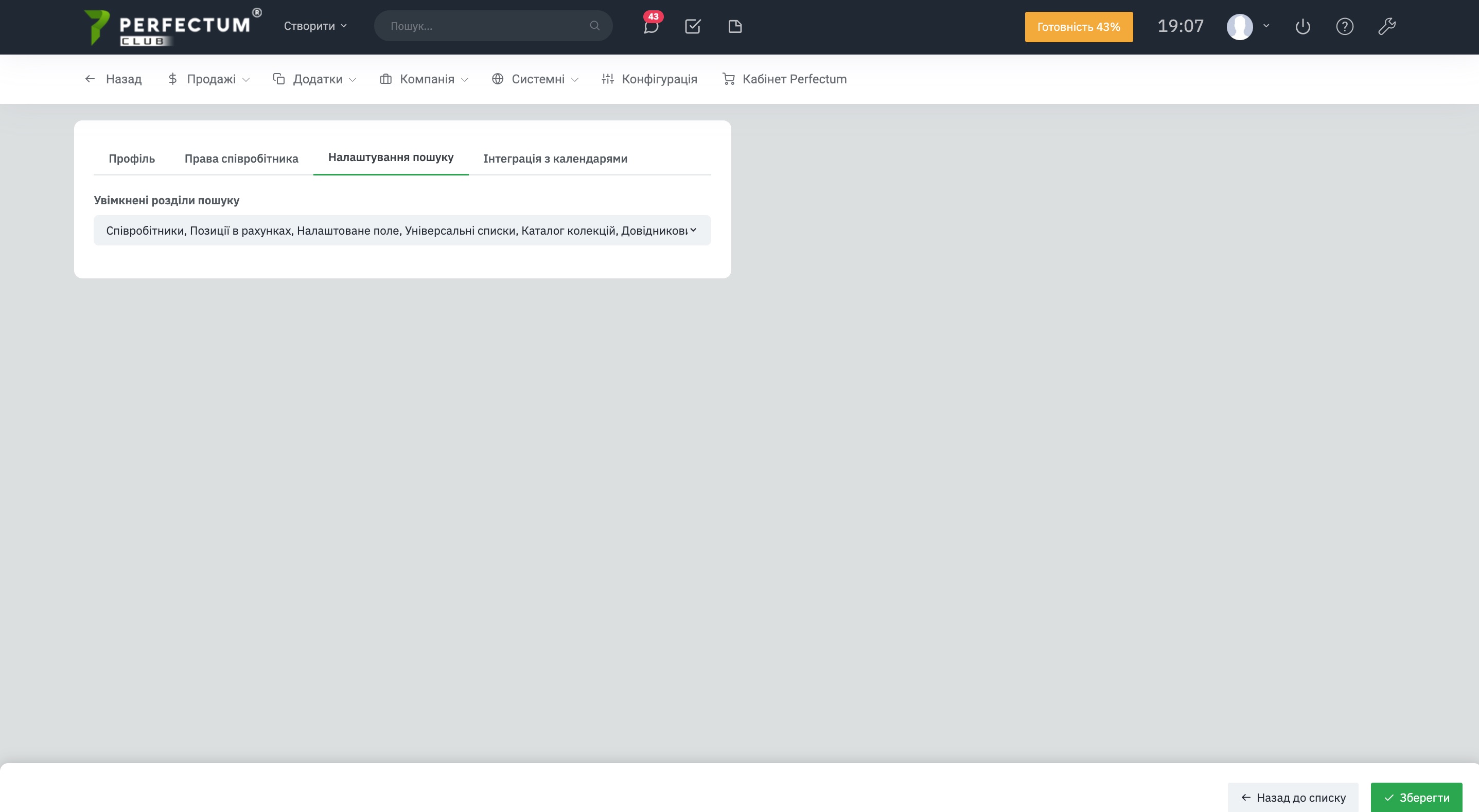The height and width of the screenshot is (812, 1479).
Task: Open the enabled search sections dropdown
Action: [402, 231]
